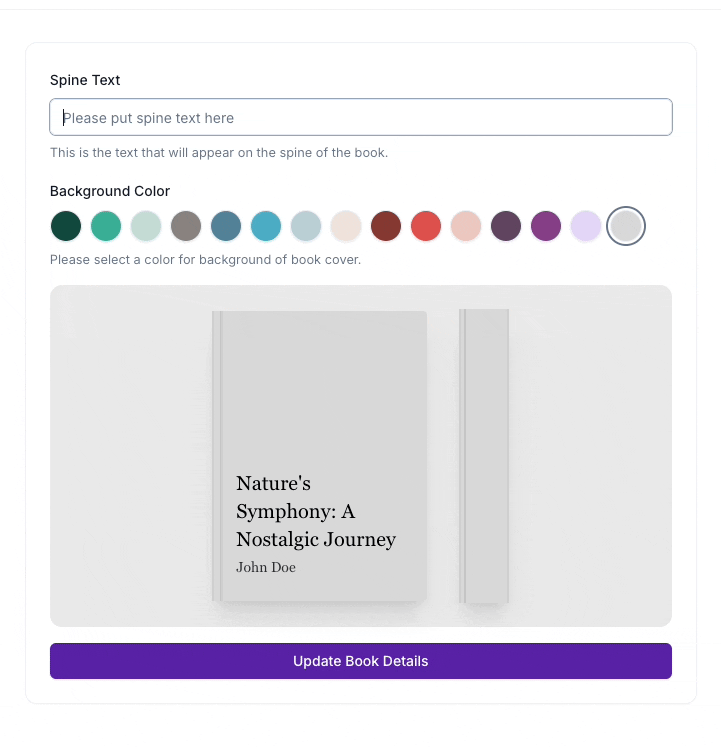Pick the bright sky blue swatch
The height and width of the screenshot is (747, 721).
click(266, 226)
